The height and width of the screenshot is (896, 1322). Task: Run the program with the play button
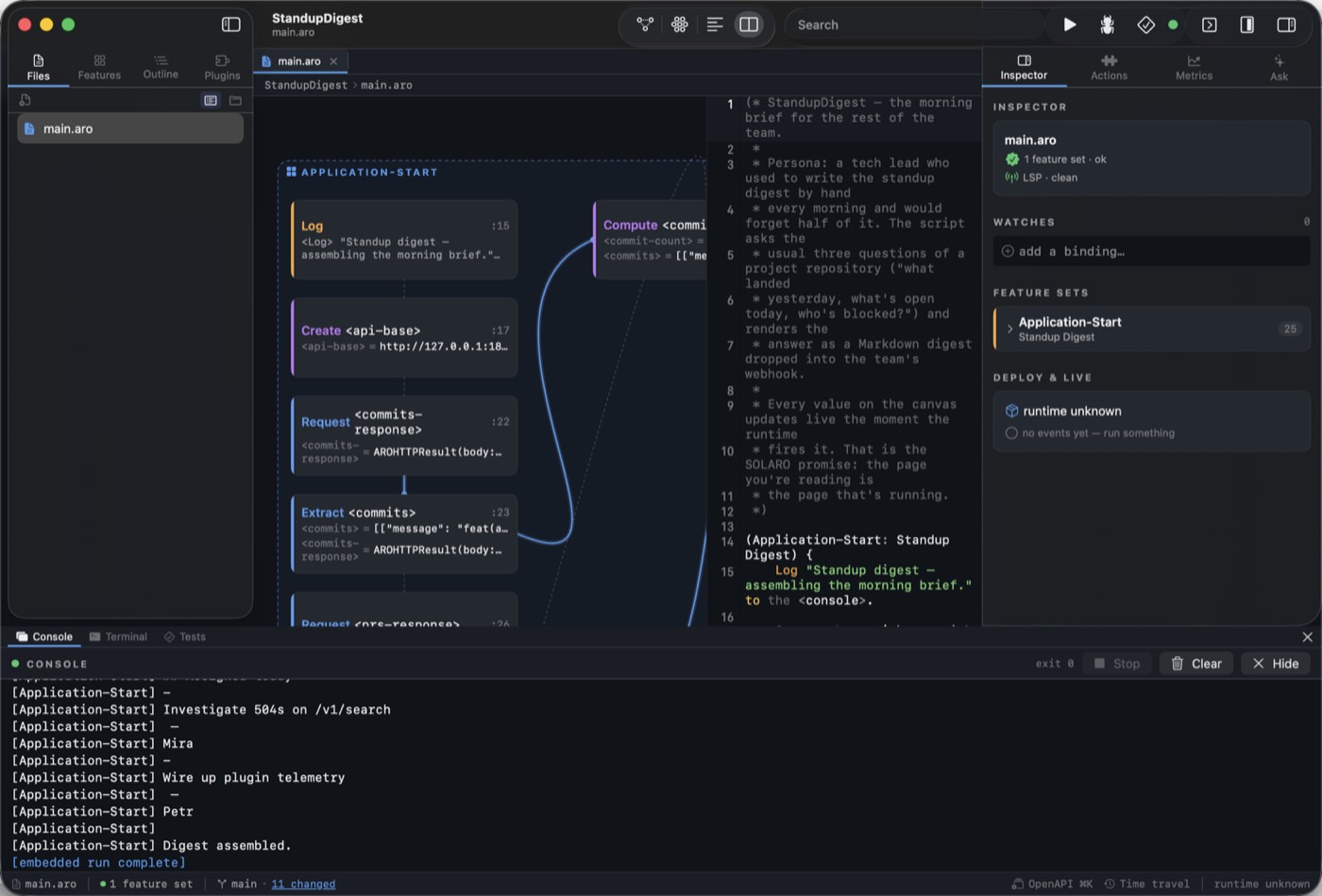click(x=1069, y=25)
